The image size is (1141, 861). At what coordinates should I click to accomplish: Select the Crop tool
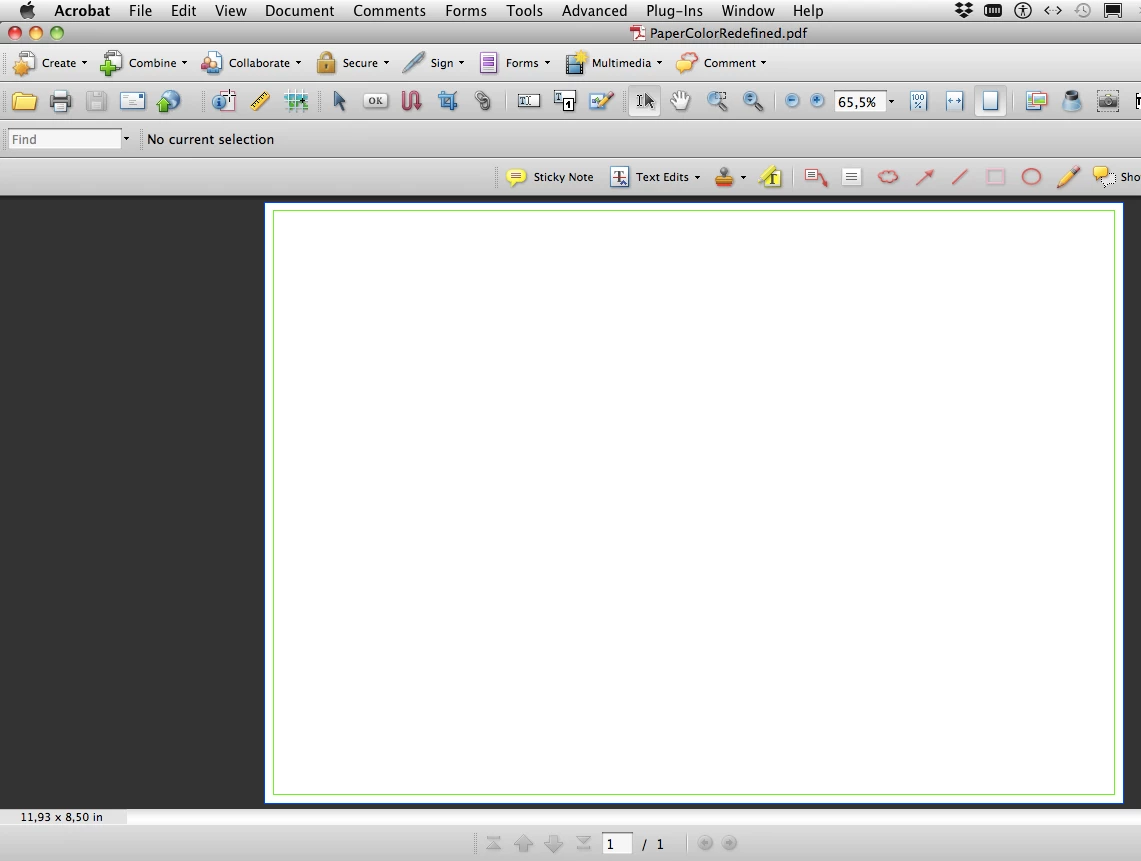[448, 101]
